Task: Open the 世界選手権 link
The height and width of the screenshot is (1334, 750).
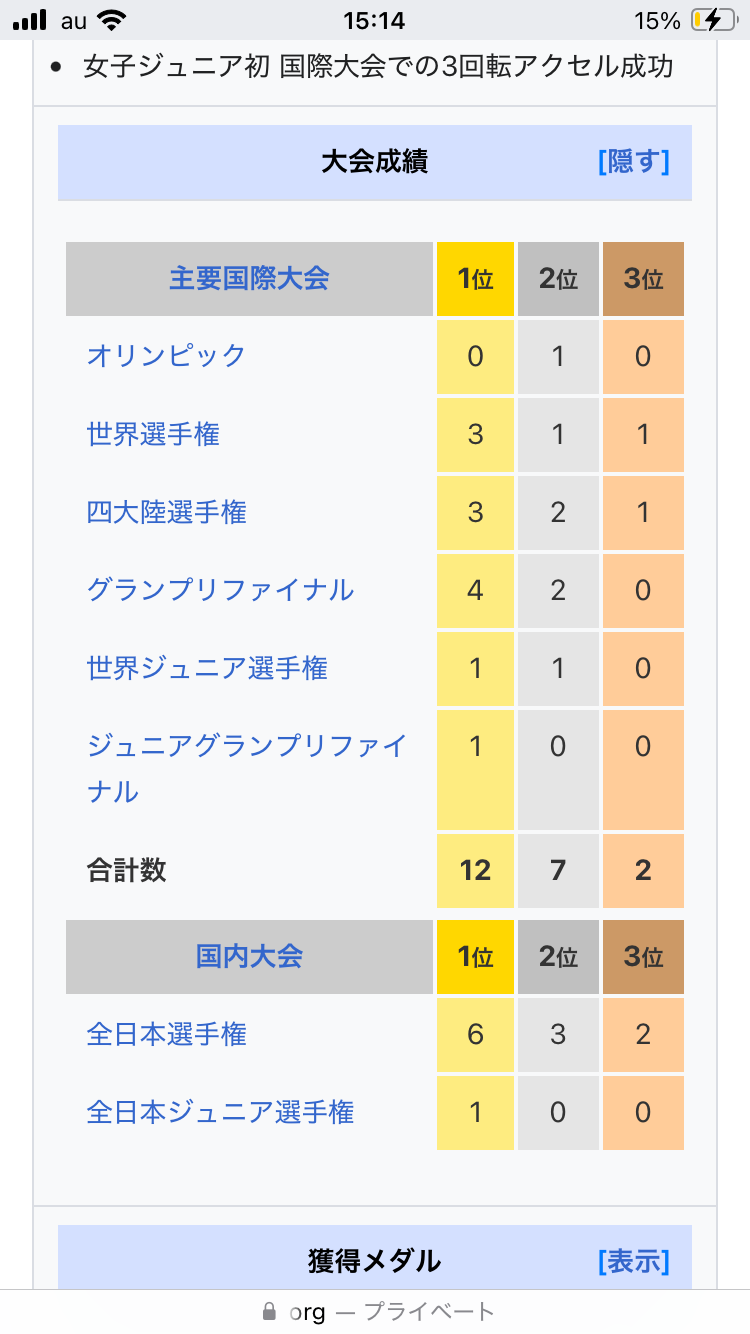Action: pyautogui.click(x=153, y=434)
